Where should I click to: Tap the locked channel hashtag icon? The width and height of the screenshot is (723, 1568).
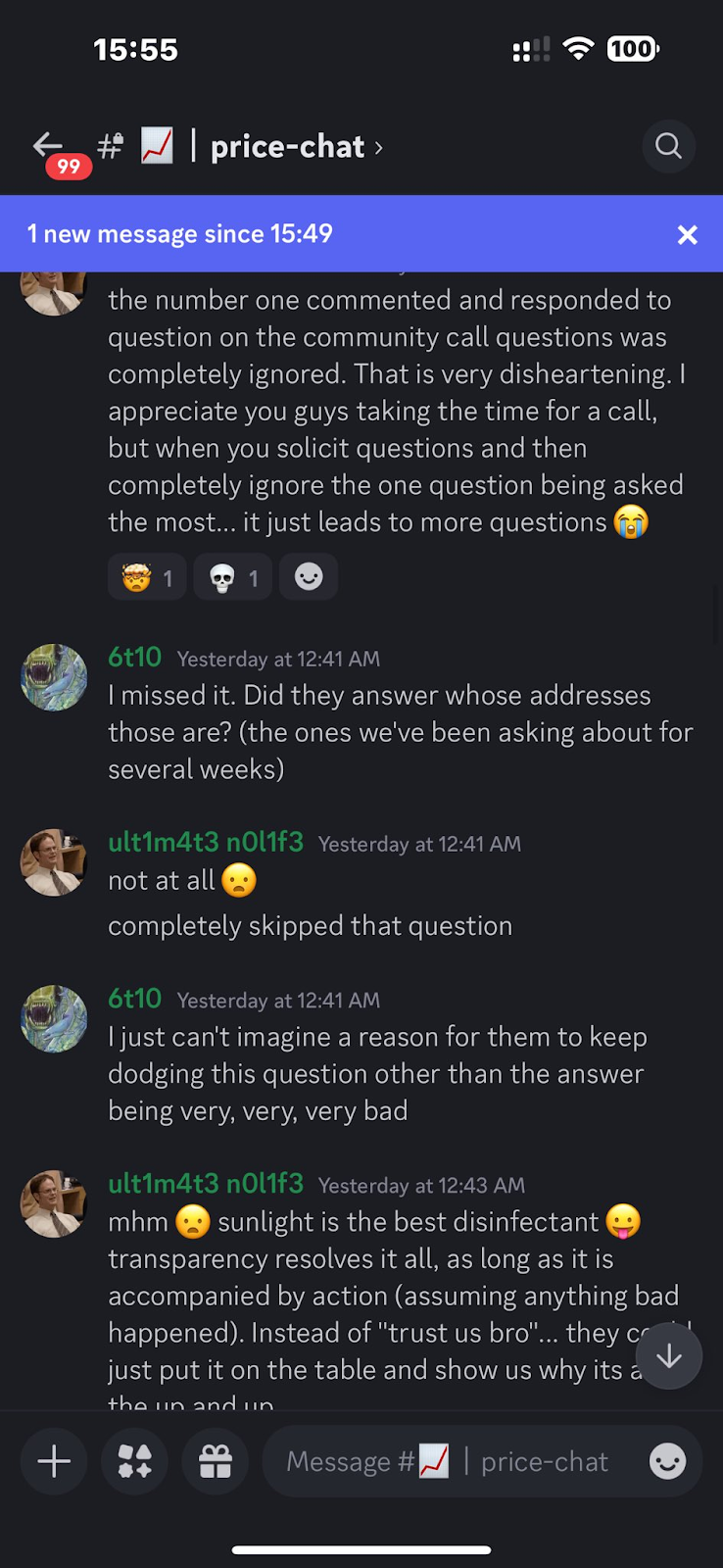click(108, 146)
